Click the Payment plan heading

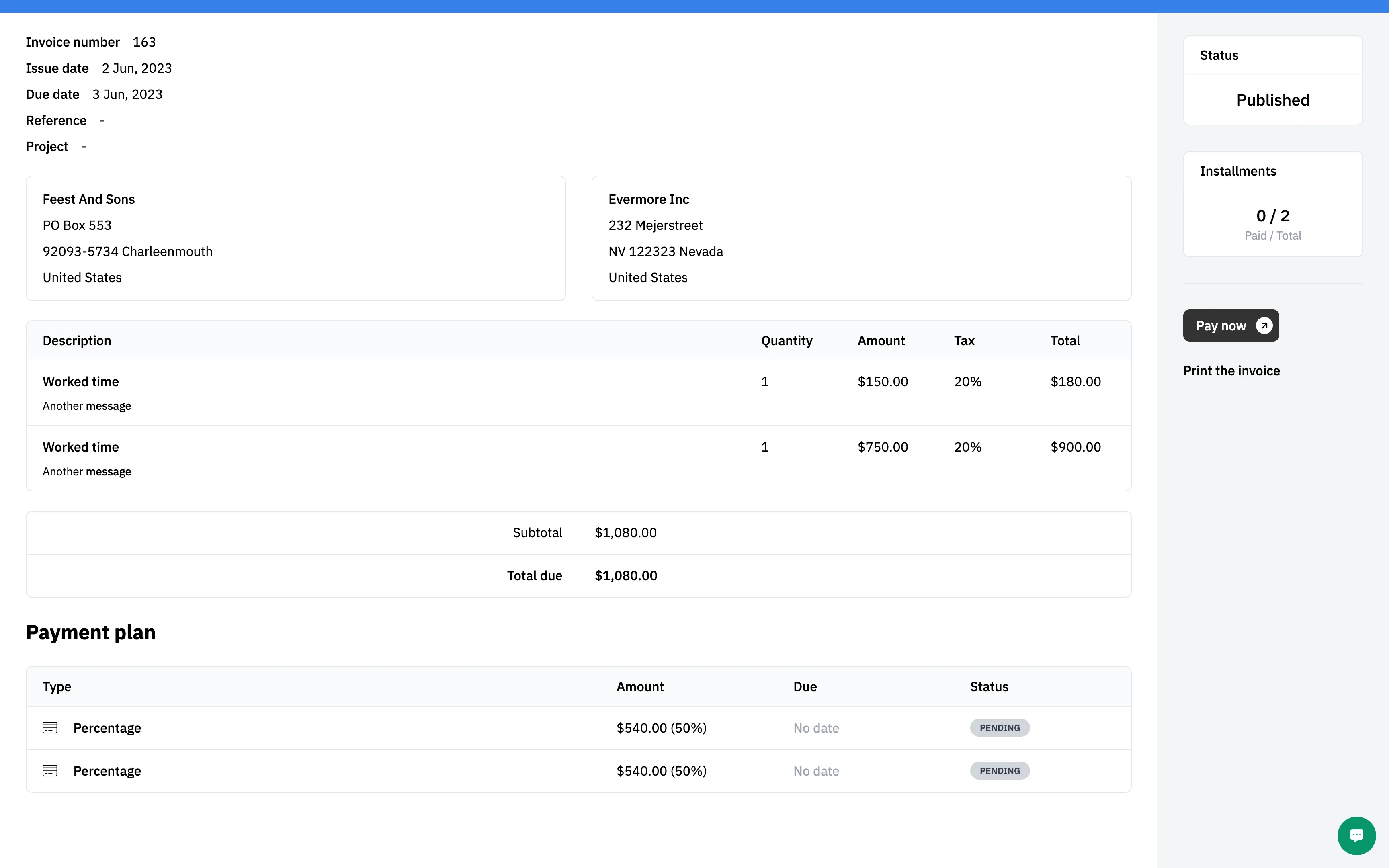[91, 632]
